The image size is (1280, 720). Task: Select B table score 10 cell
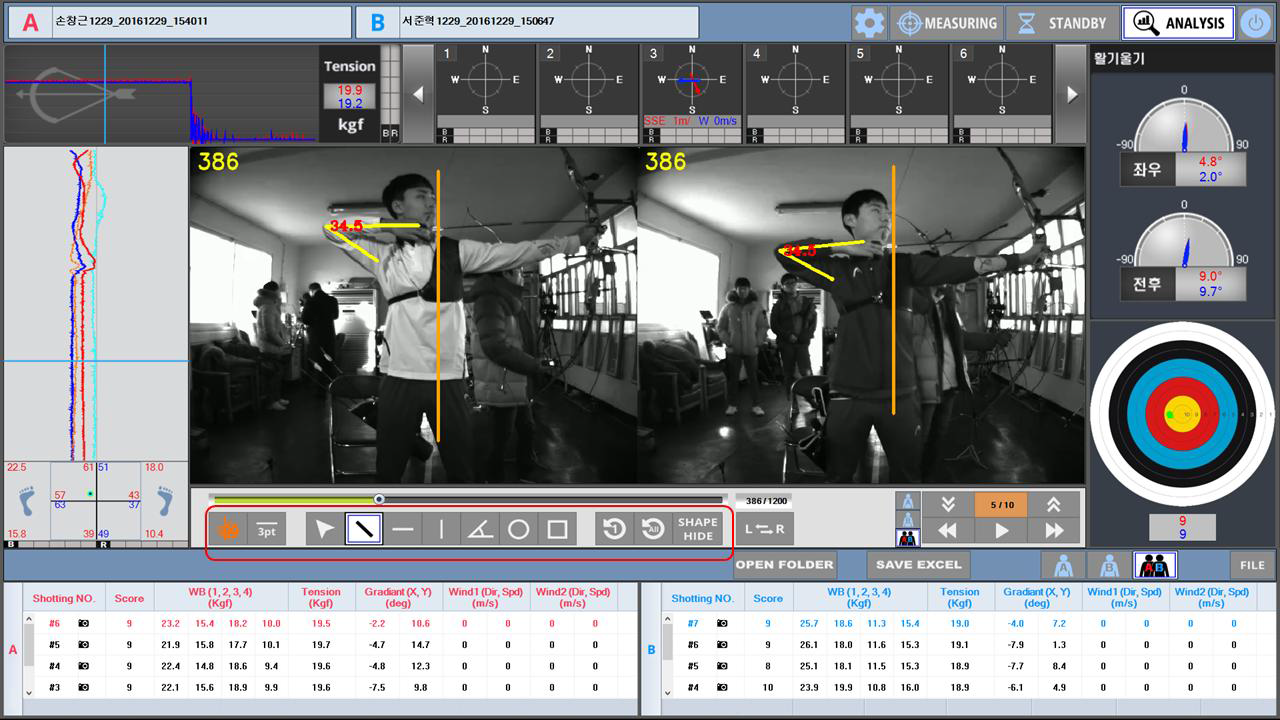(x=768, y=687)
